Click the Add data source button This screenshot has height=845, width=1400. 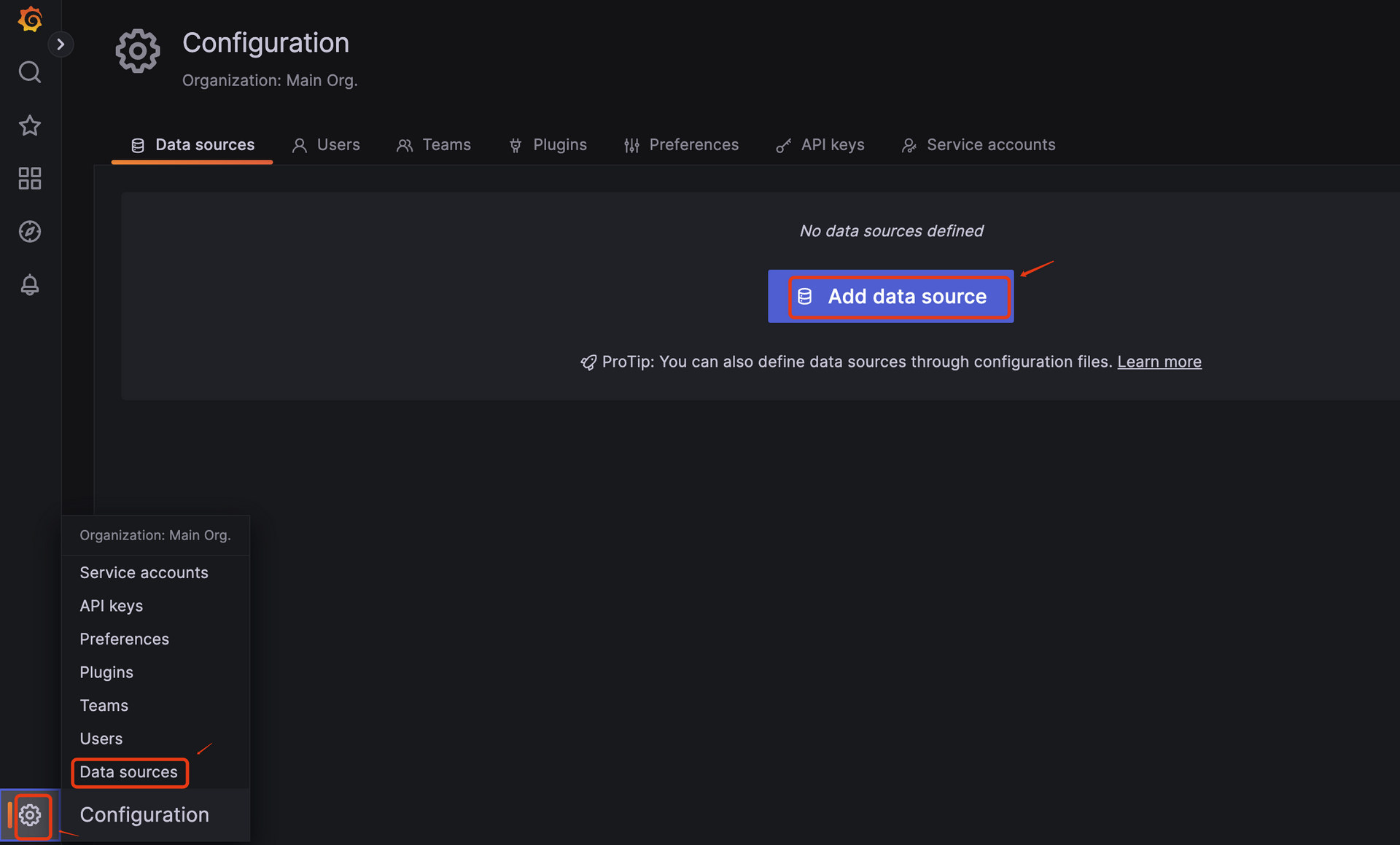pos(890,297)
